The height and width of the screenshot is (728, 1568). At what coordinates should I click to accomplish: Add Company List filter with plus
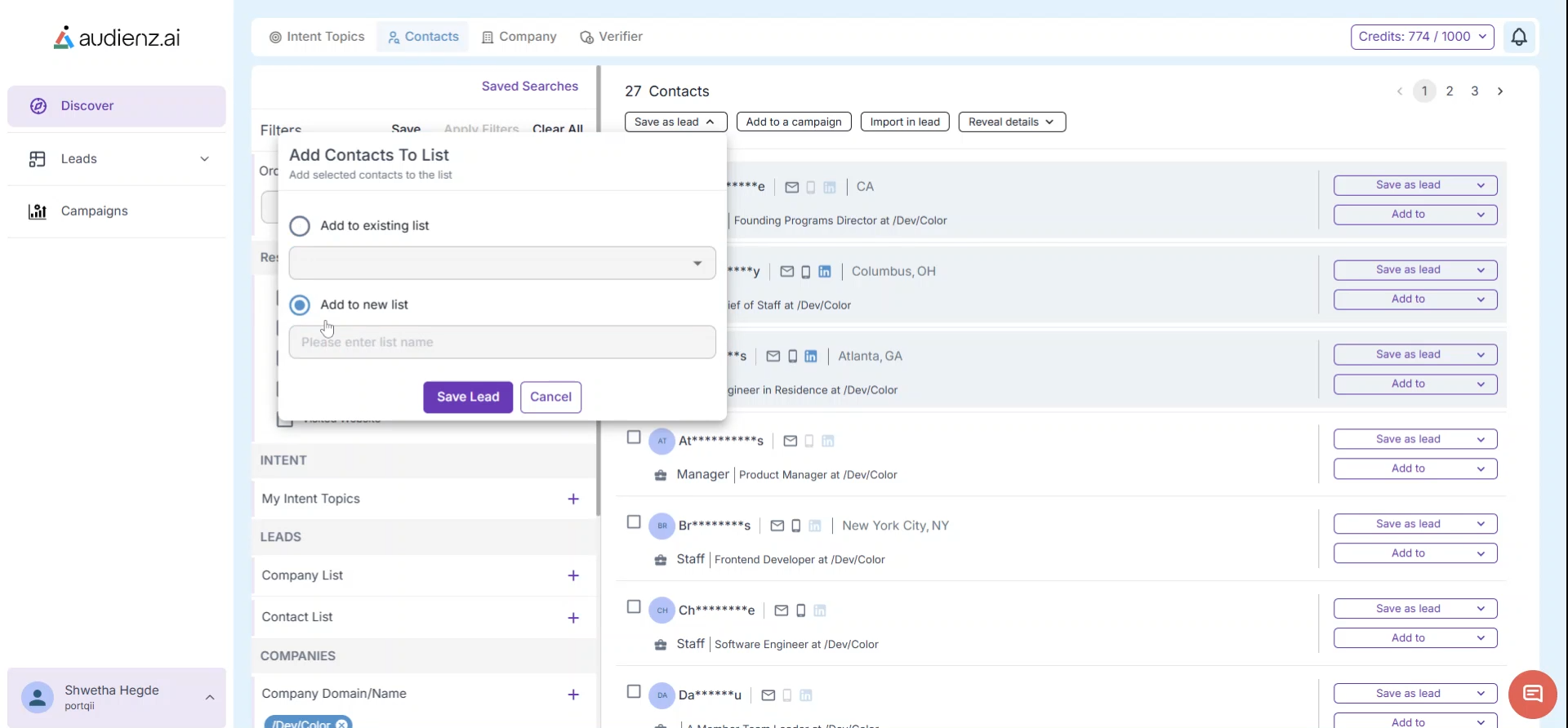pos(573,576)
